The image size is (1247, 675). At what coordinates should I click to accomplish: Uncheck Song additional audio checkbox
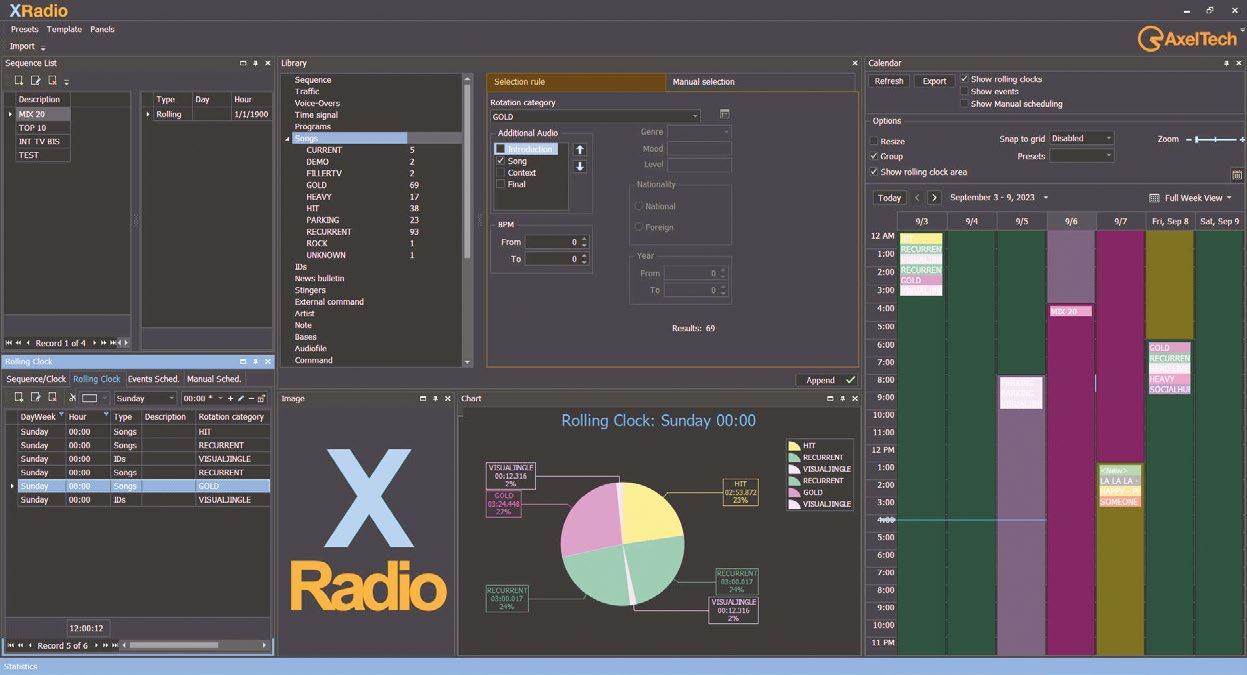click(x=500, y=161)
